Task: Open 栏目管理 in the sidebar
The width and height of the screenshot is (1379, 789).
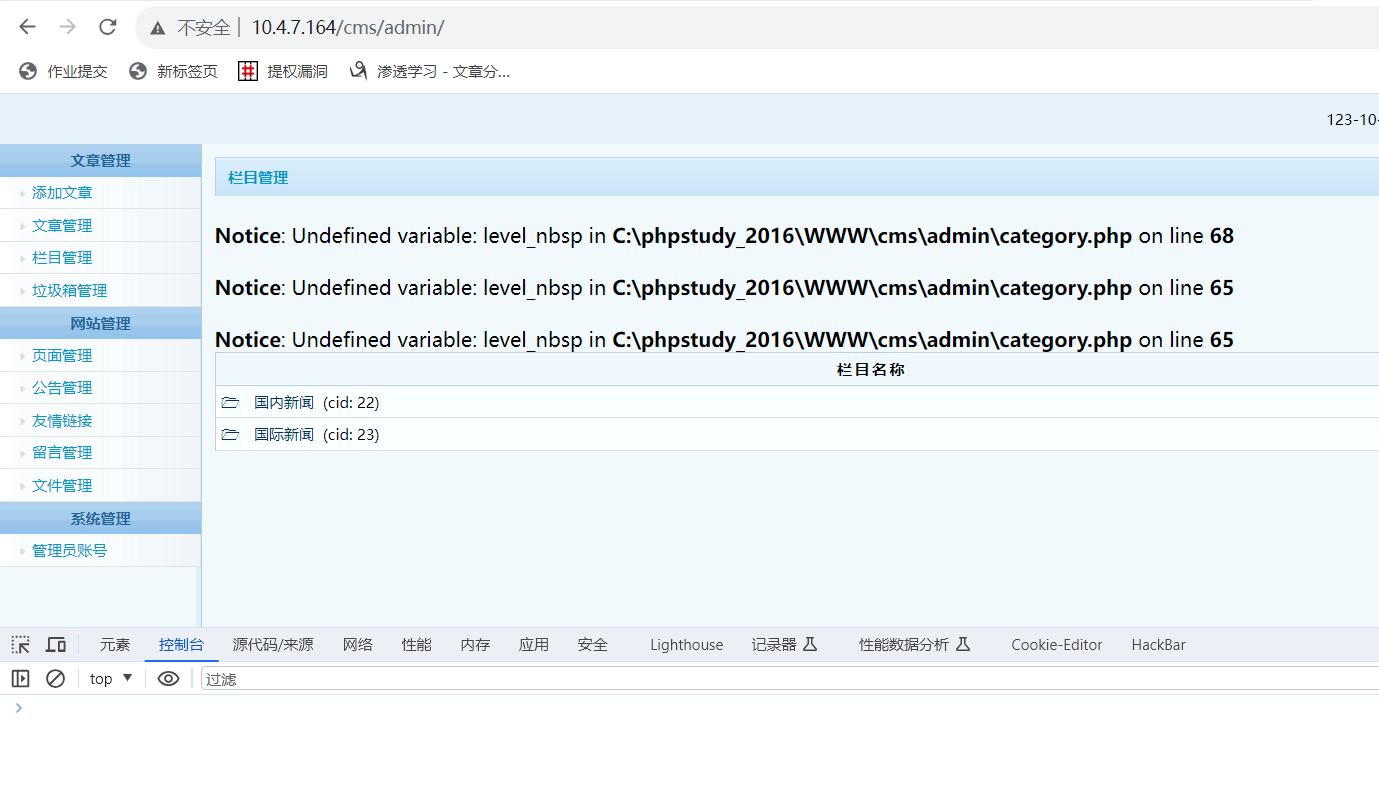Action: pyautogui.click(x=62, y=258)
